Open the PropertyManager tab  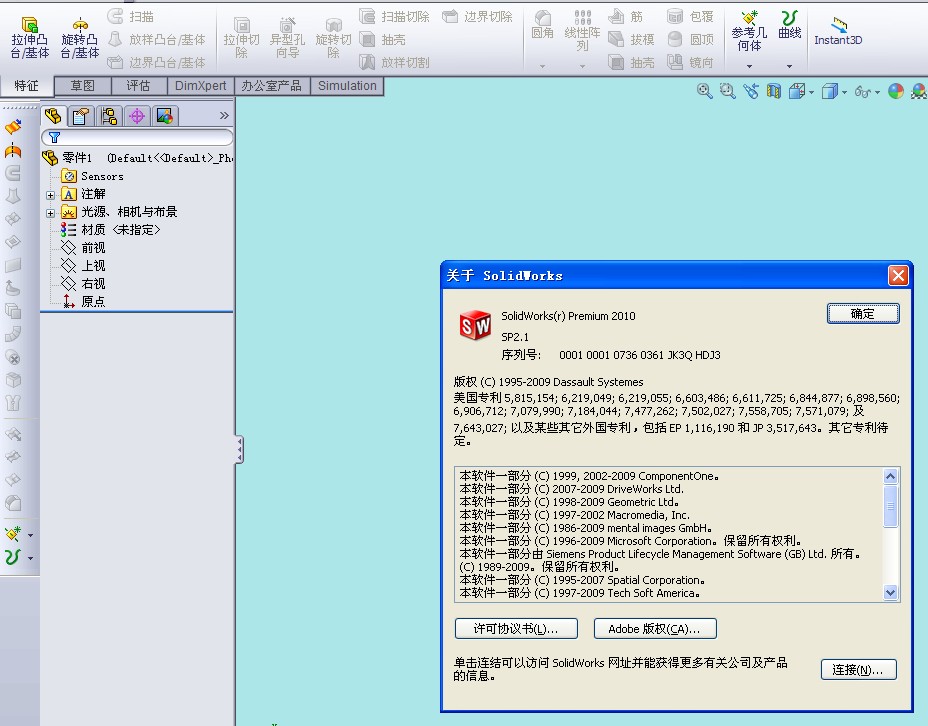coord(81,116)
